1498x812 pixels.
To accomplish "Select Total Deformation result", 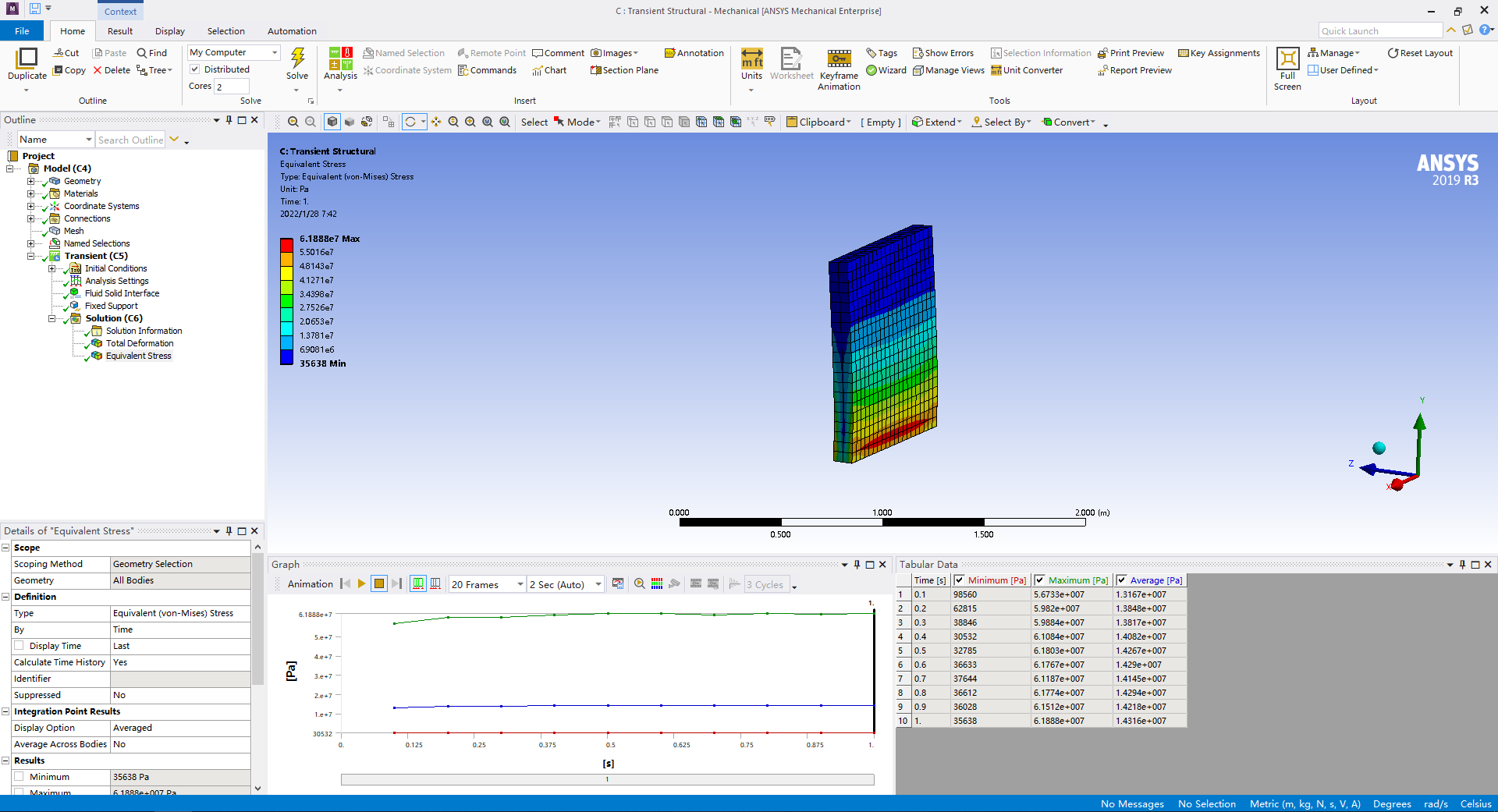I will pos(140,343).
